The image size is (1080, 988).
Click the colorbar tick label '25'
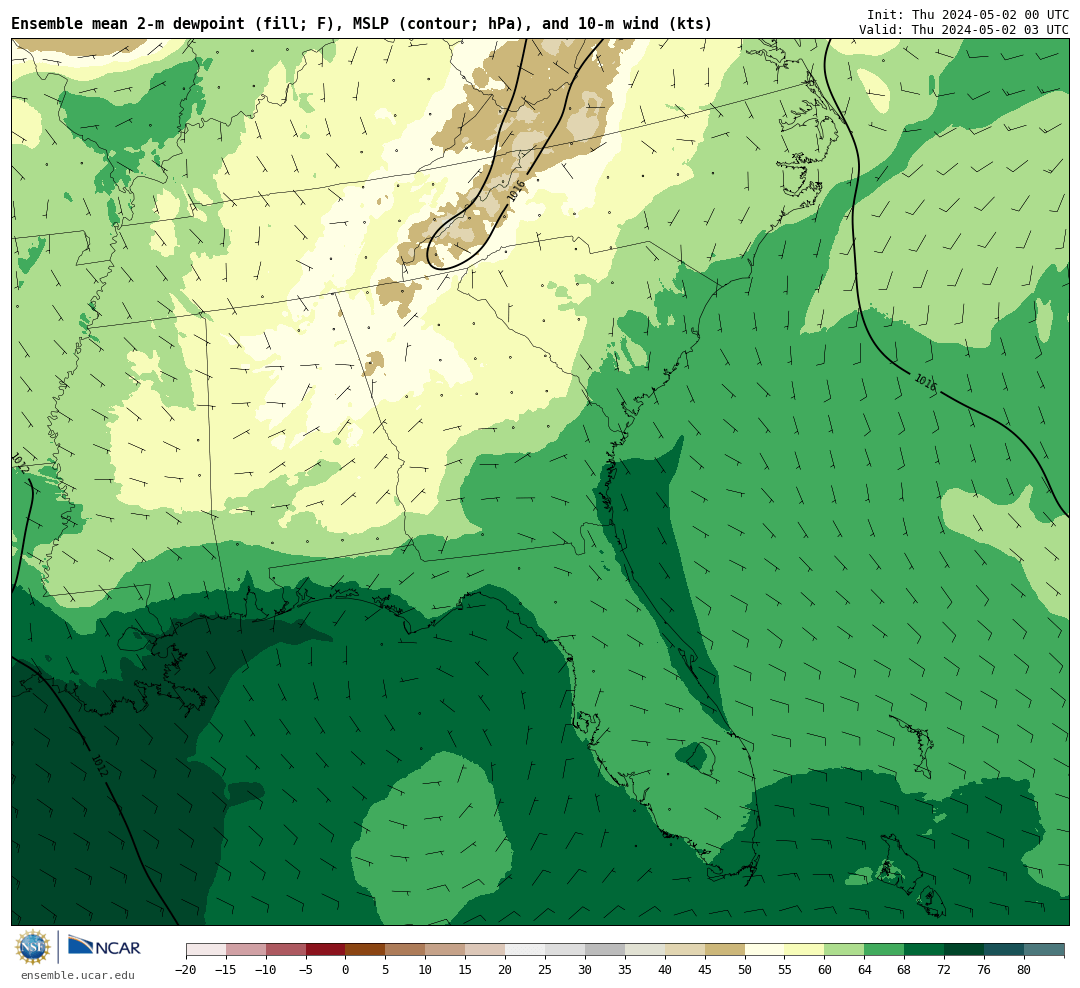point(546,970)
